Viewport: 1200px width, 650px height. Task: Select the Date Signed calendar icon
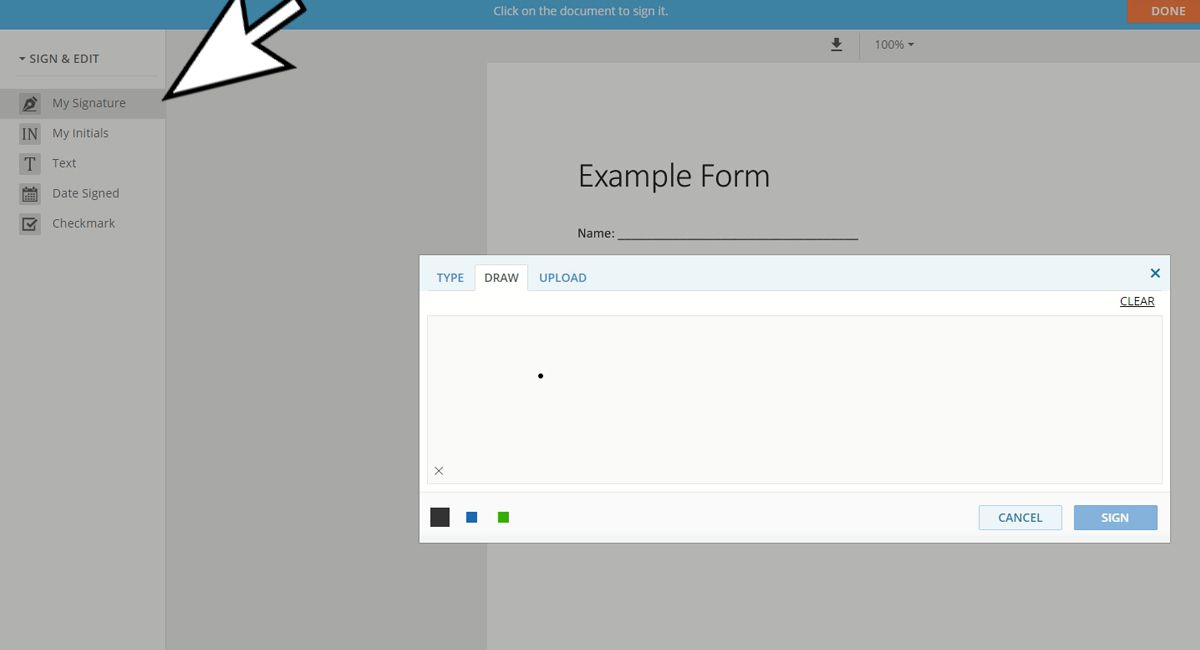30,193
